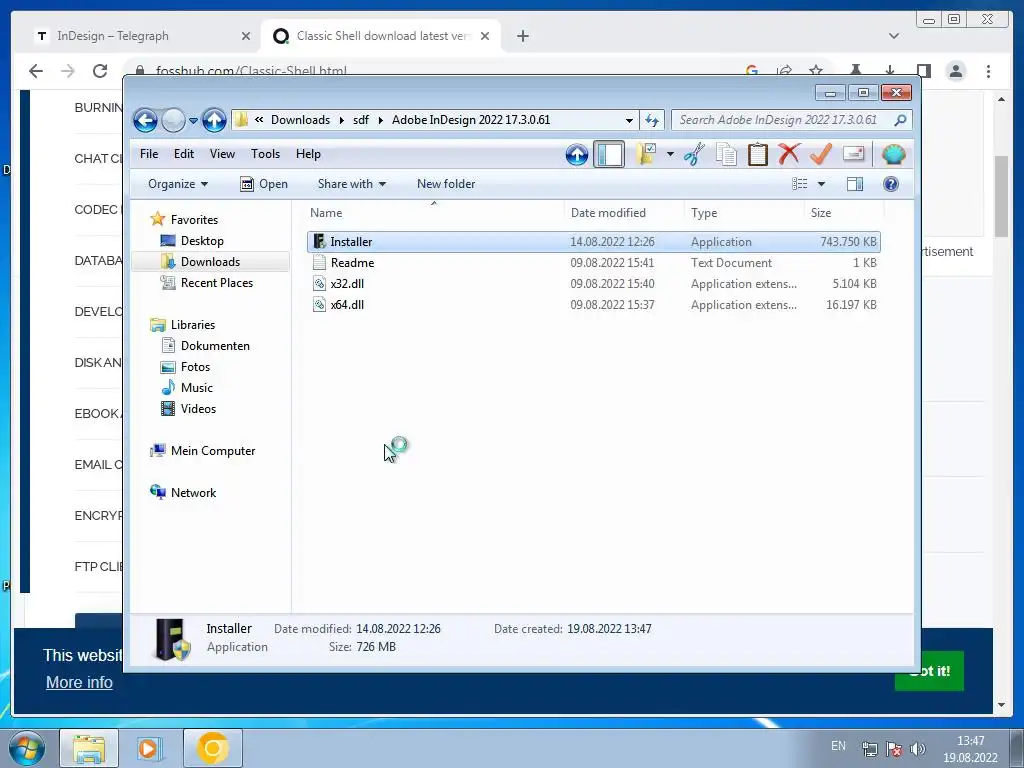
Task: Open the Tools menu
Action: click(265, 154)
